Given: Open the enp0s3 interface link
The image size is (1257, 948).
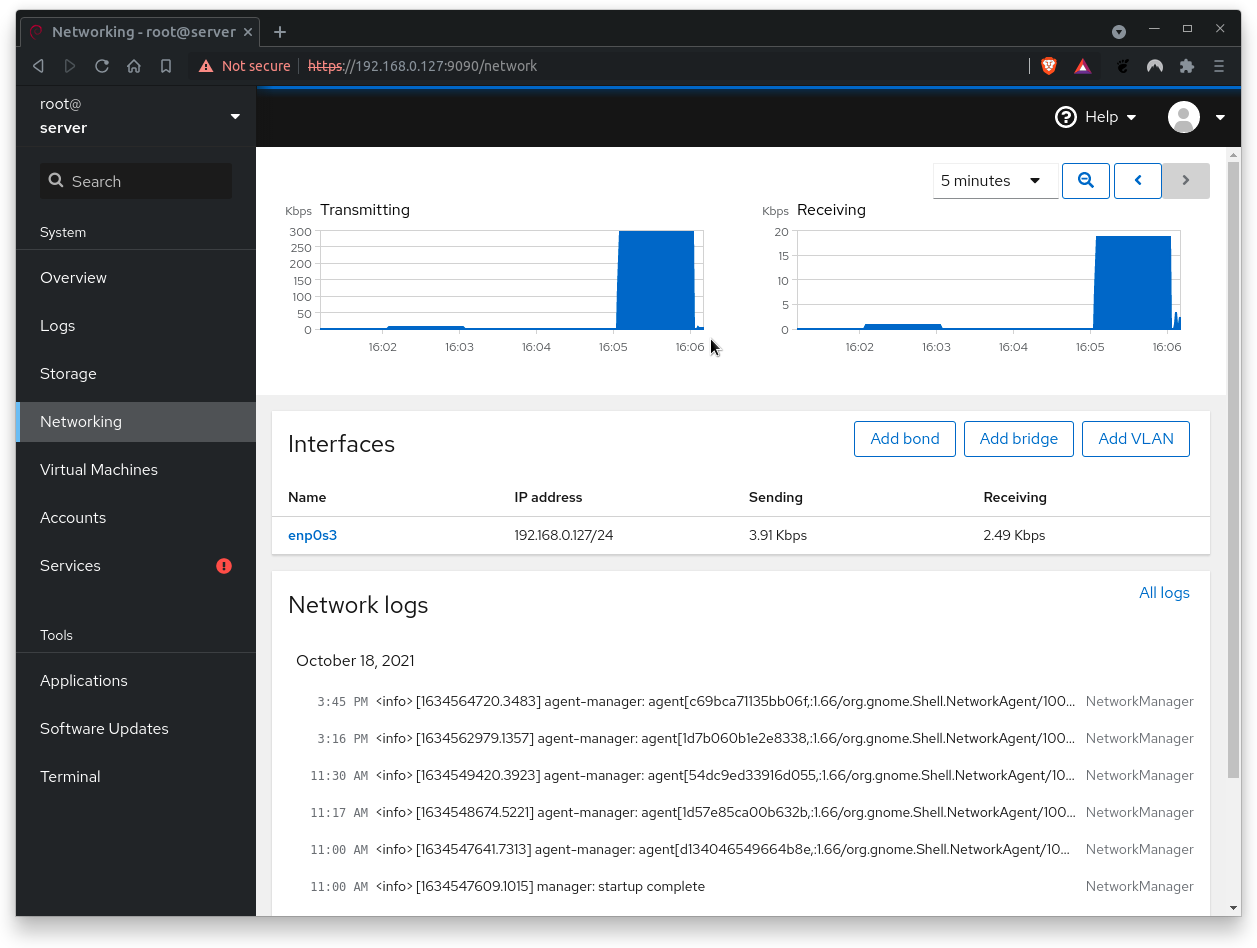Looking at the screenshot, I should (312, 535).
